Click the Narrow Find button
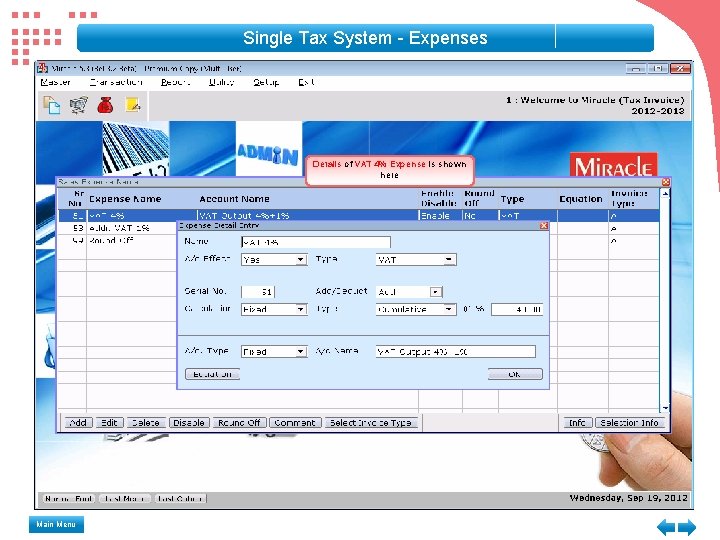This screenshot has height=540, width=720. tap(69, 498)
